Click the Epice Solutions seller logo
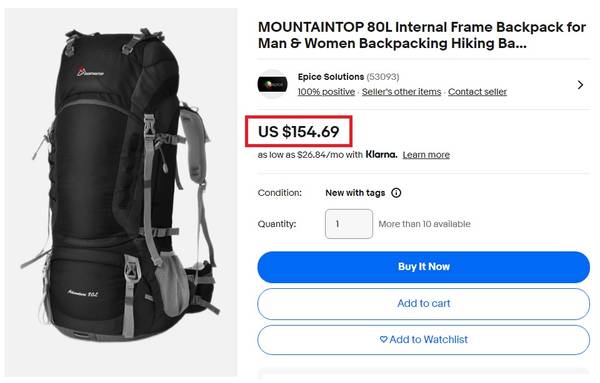The image size is (600, 383). pyautogui.click(x=272, y=84)
